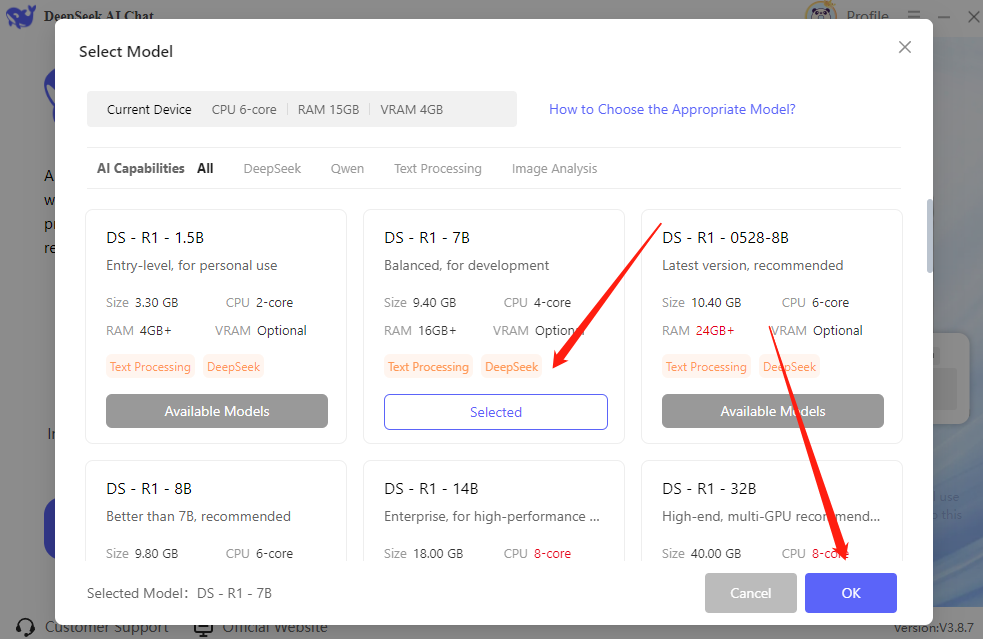Show the Text Processing capability tab

(438, 169)
